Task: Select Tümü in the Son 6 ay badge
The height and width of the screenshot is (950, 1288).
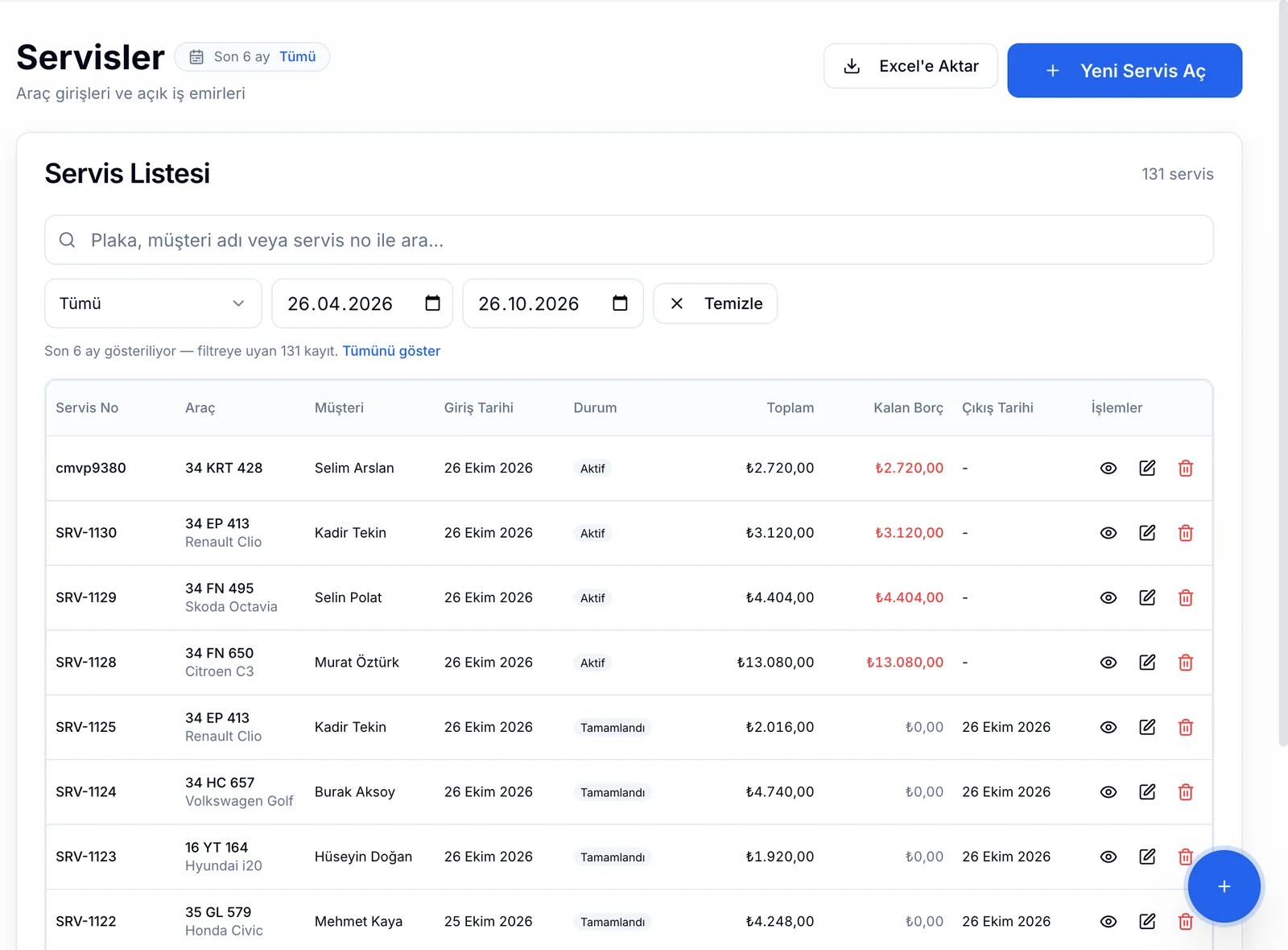Action: pyautogui.click(x=298, y=56)
